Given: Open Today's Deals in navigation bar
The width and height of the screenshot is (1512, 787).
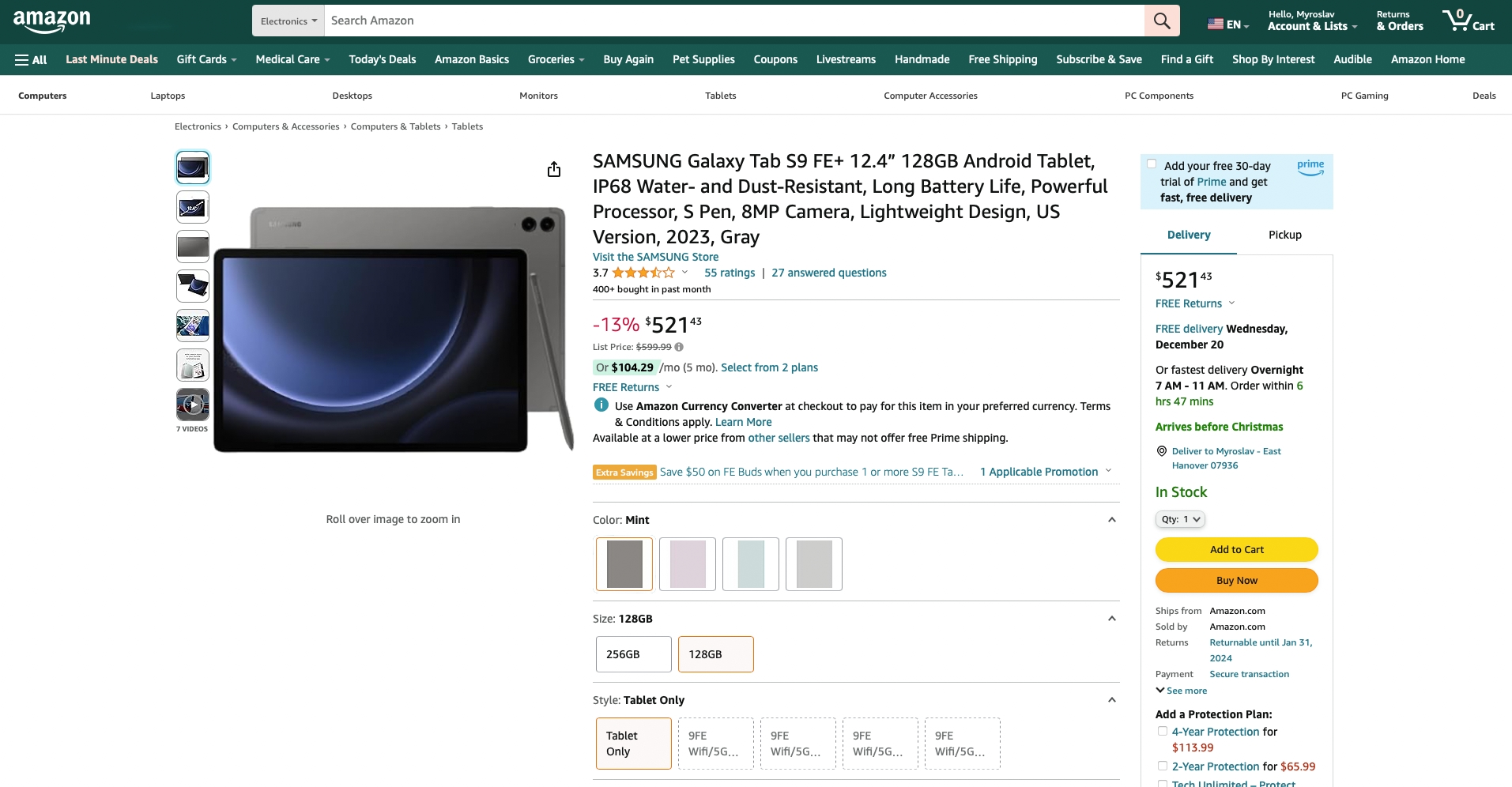Looking at the screenshot, I should (x=383, y=59).
